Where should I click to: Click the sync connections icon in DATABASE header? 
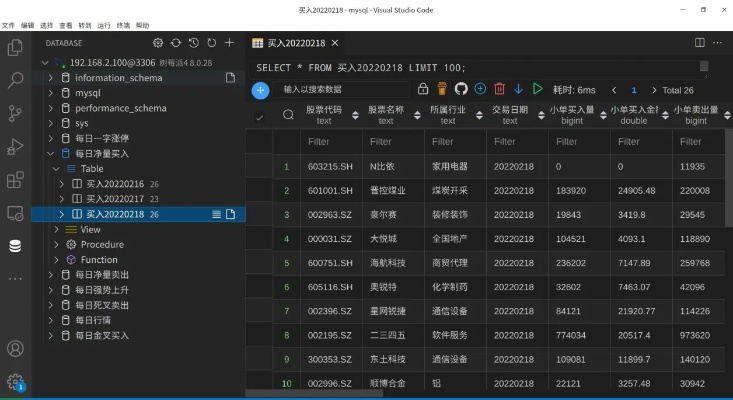pyautogui.click(x=176, y=43)
